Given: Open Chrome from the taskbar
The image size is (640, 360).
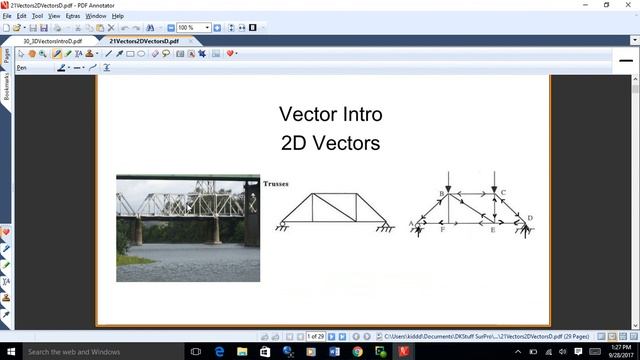Looking at the screenshot, I should click(x=358, y=351).
